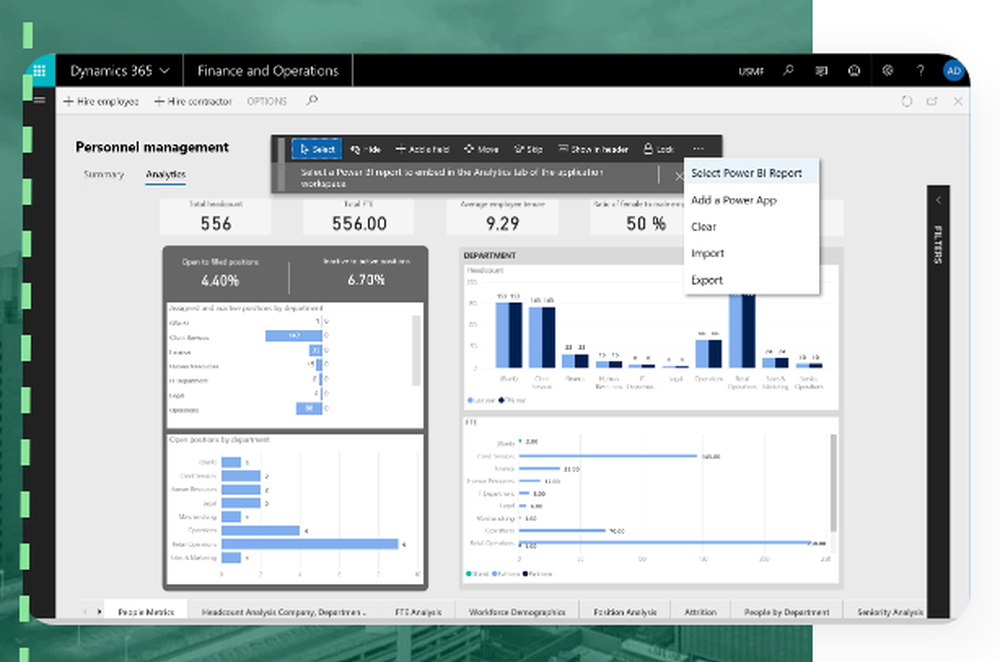The height and width of the screenshot is (662, 1000).
Task: Open the People by Department tab
Action: 787,612
